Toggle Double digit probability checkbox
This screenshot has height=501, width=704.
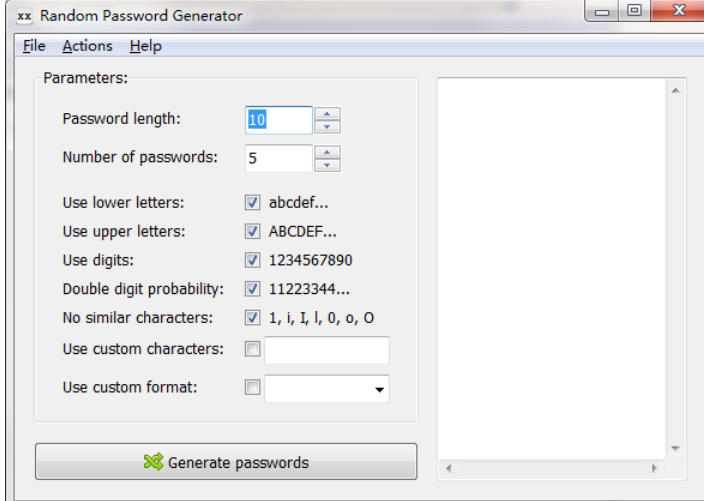(x=253, y=290)
